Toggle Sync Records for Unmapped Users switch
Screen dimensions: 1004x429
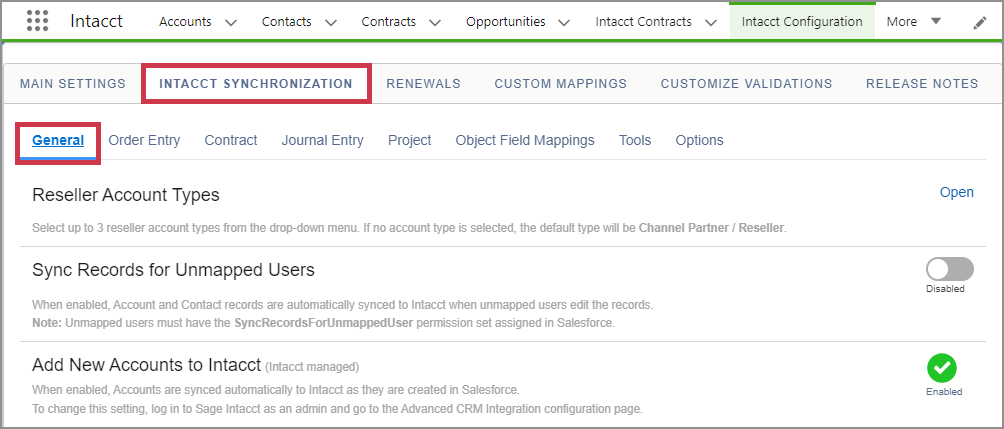pyautogui.click(x=949, y=269)
